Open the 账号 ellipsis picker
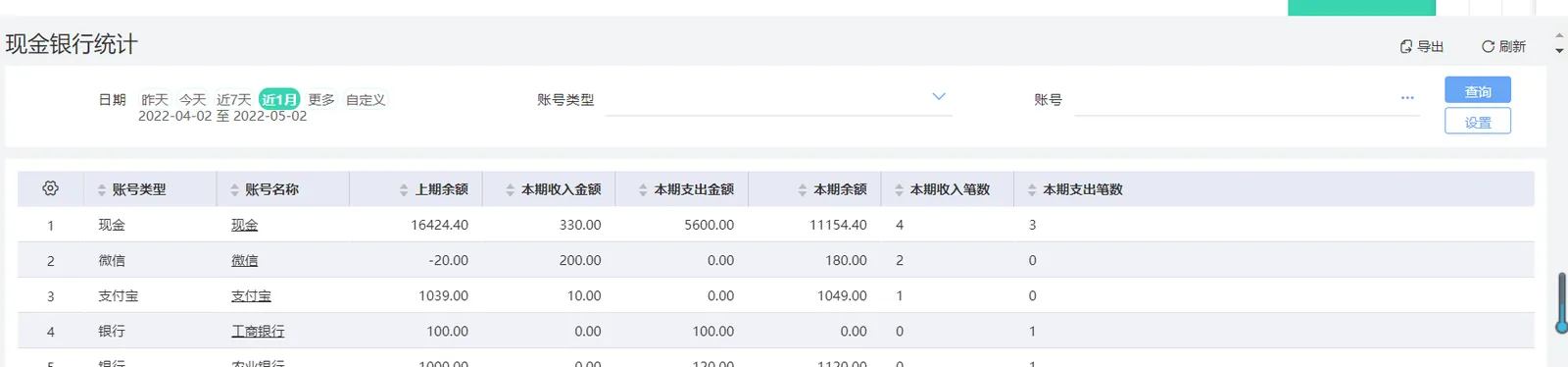The image size is (1568, 367). coord(1407,98)
